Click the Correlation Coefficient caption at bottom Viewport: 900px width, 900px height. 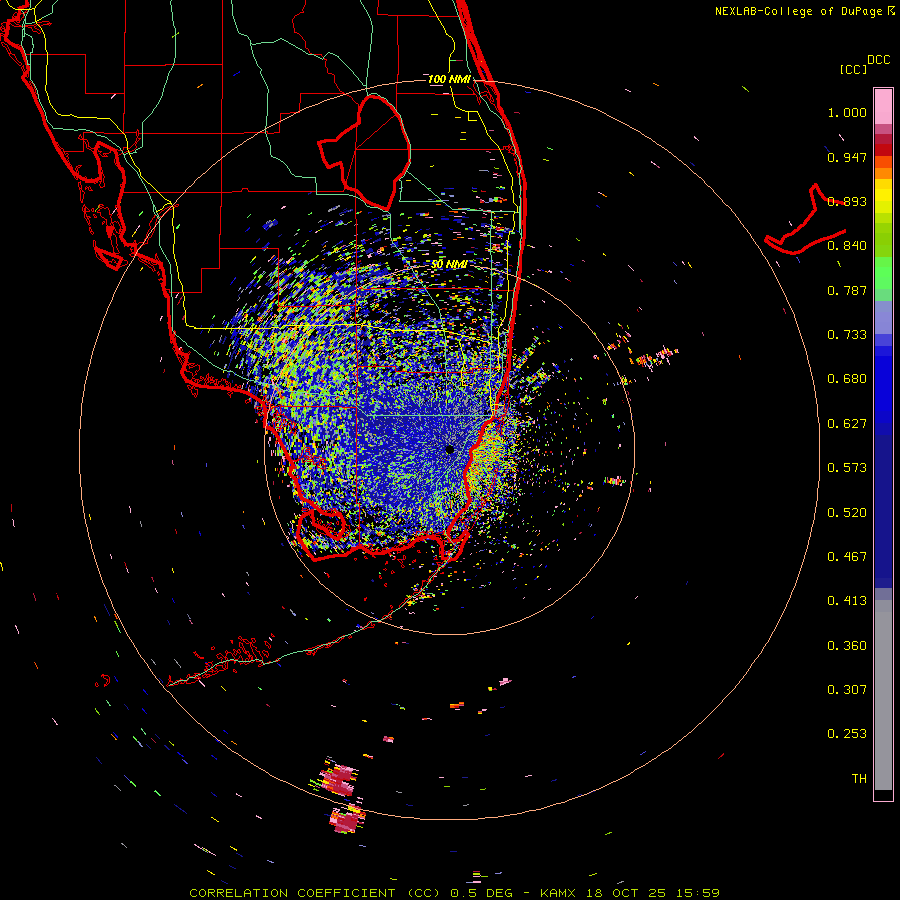click(454, 893)
